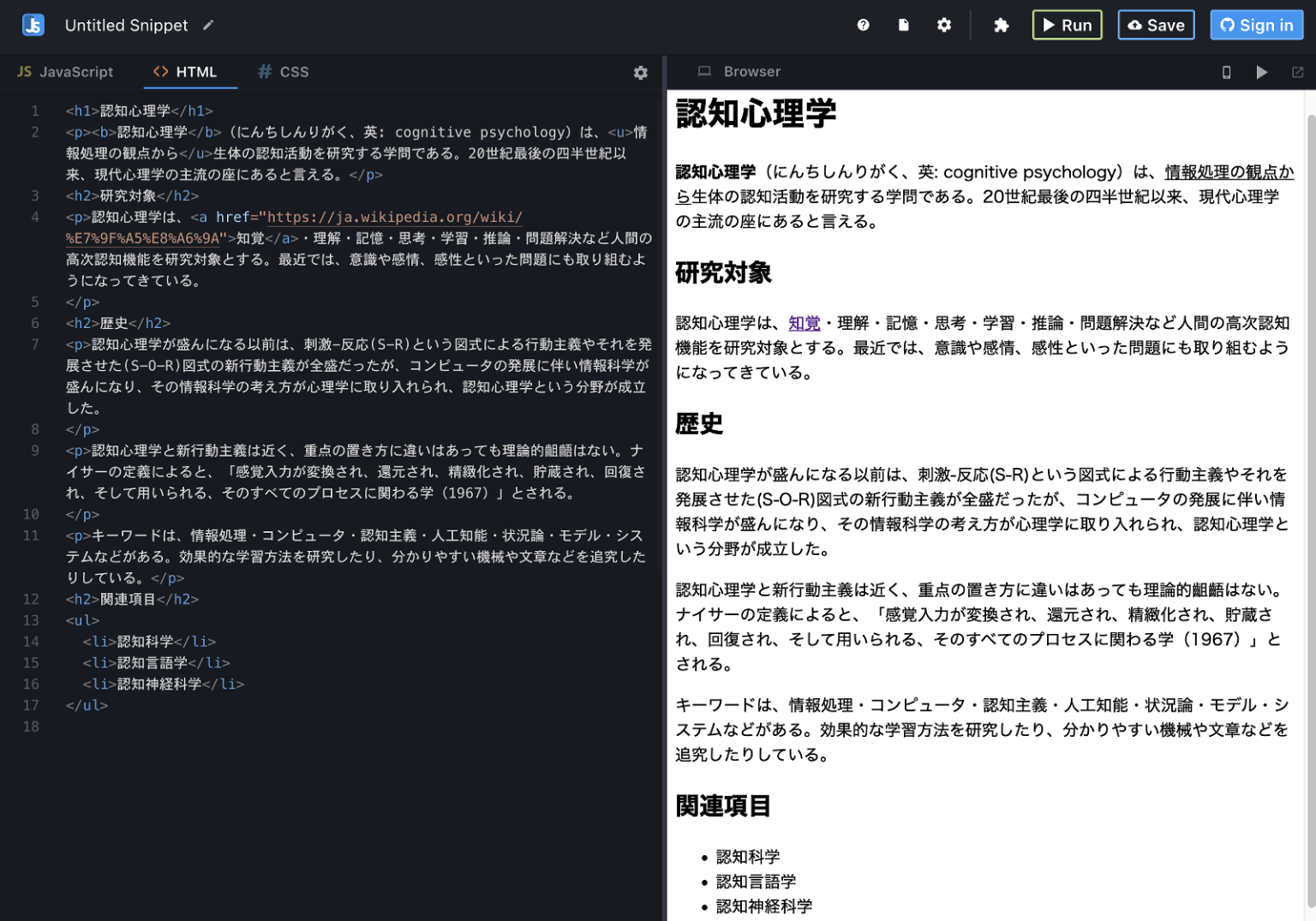1316x921 pixels.
Task: Open the 知覚 link in the preview
Action: tap(804, 324)
